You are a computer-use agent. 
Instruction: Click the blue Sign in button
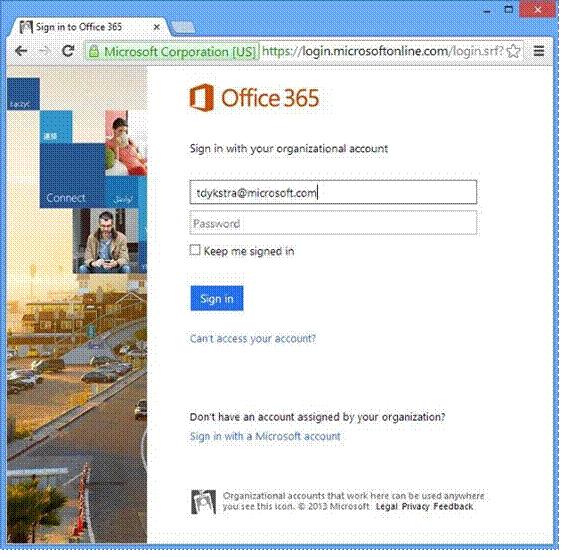coord(217,298)
